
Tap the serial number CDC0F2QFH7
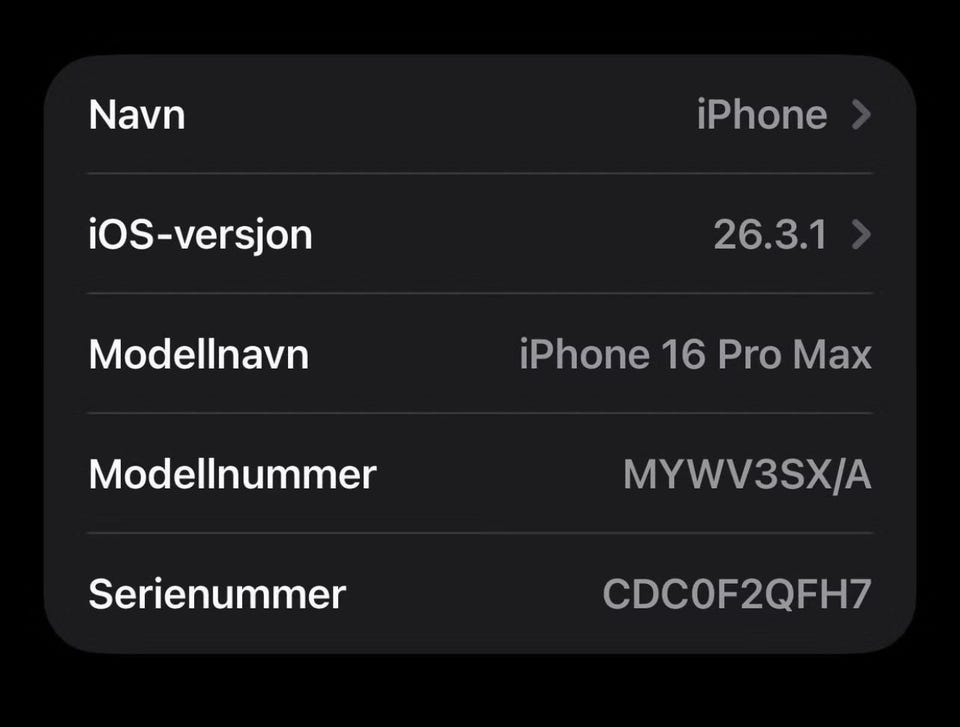(737, 594)
